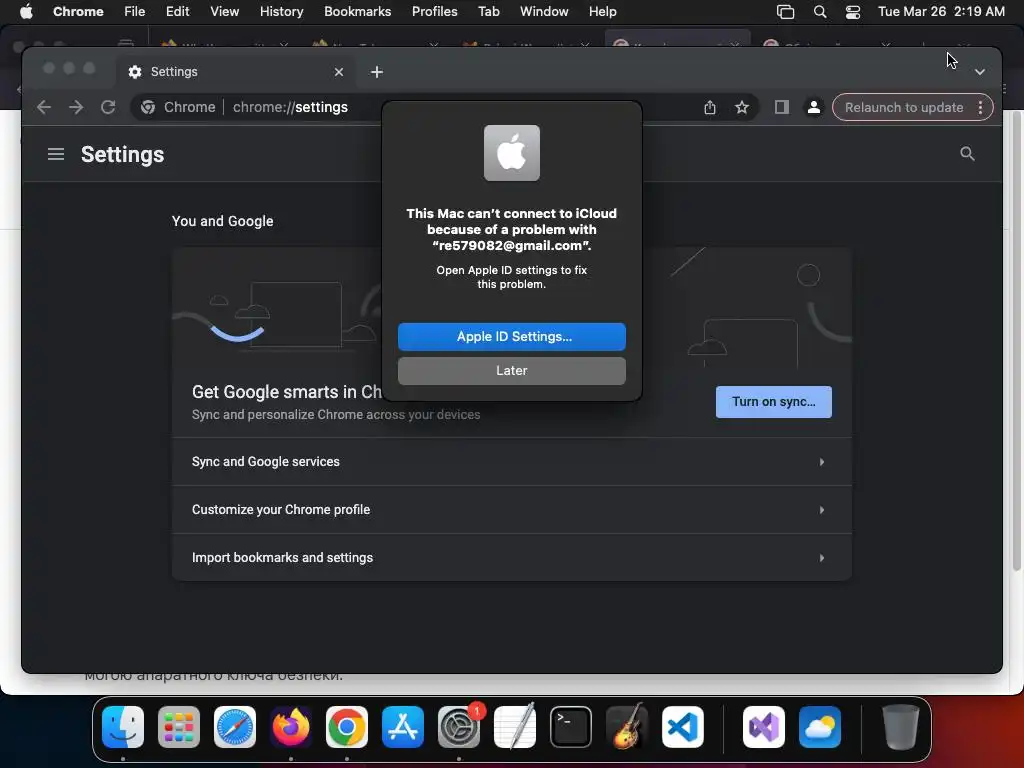
Task: Open the Bookmarks menu
Action: tap(358, 12)
